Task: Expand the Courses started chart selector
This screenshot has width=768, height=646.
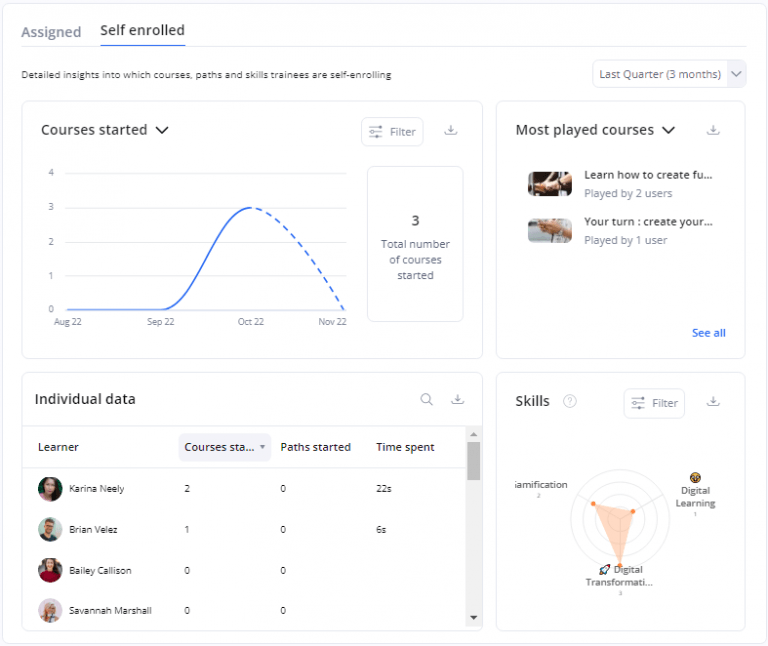Action: [x=162, y=130]
